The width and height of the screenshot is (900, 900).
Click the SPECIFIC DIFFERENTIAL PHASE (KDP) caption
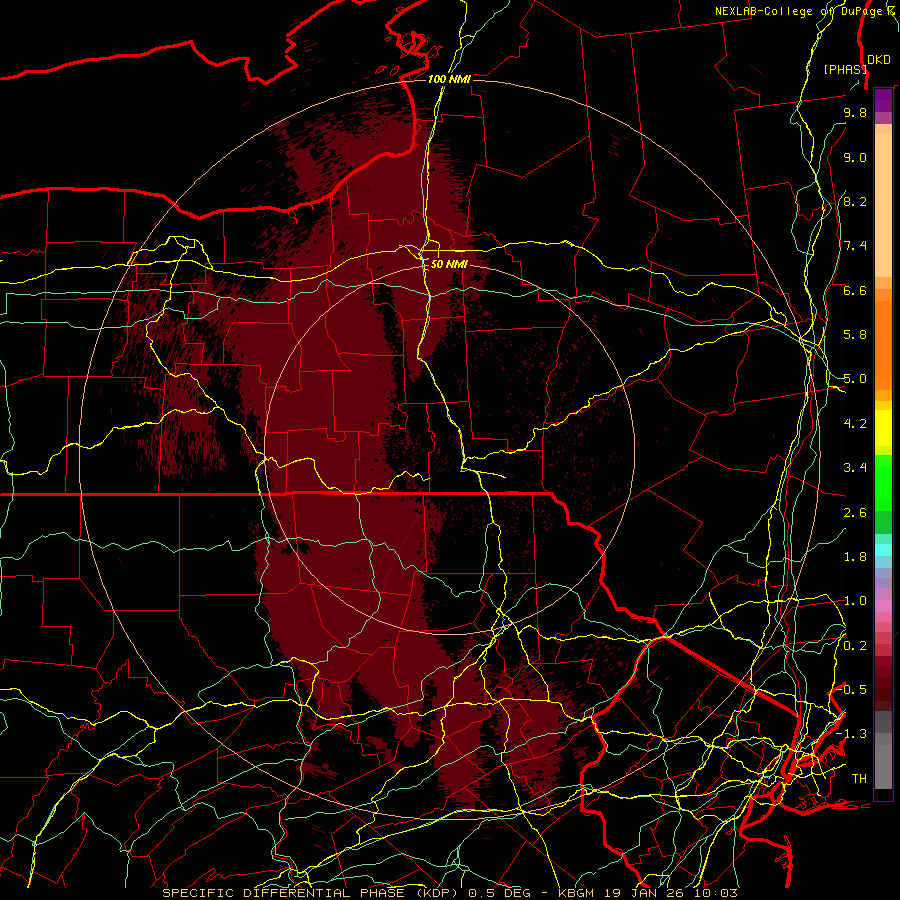tap(313, 893)
